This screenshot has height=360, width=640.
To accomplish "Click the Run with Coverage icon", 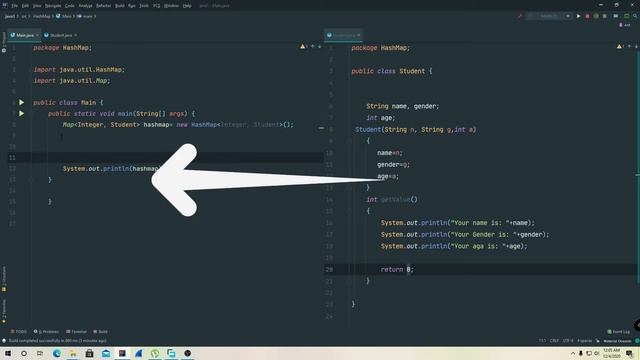I will click(596, 16).
